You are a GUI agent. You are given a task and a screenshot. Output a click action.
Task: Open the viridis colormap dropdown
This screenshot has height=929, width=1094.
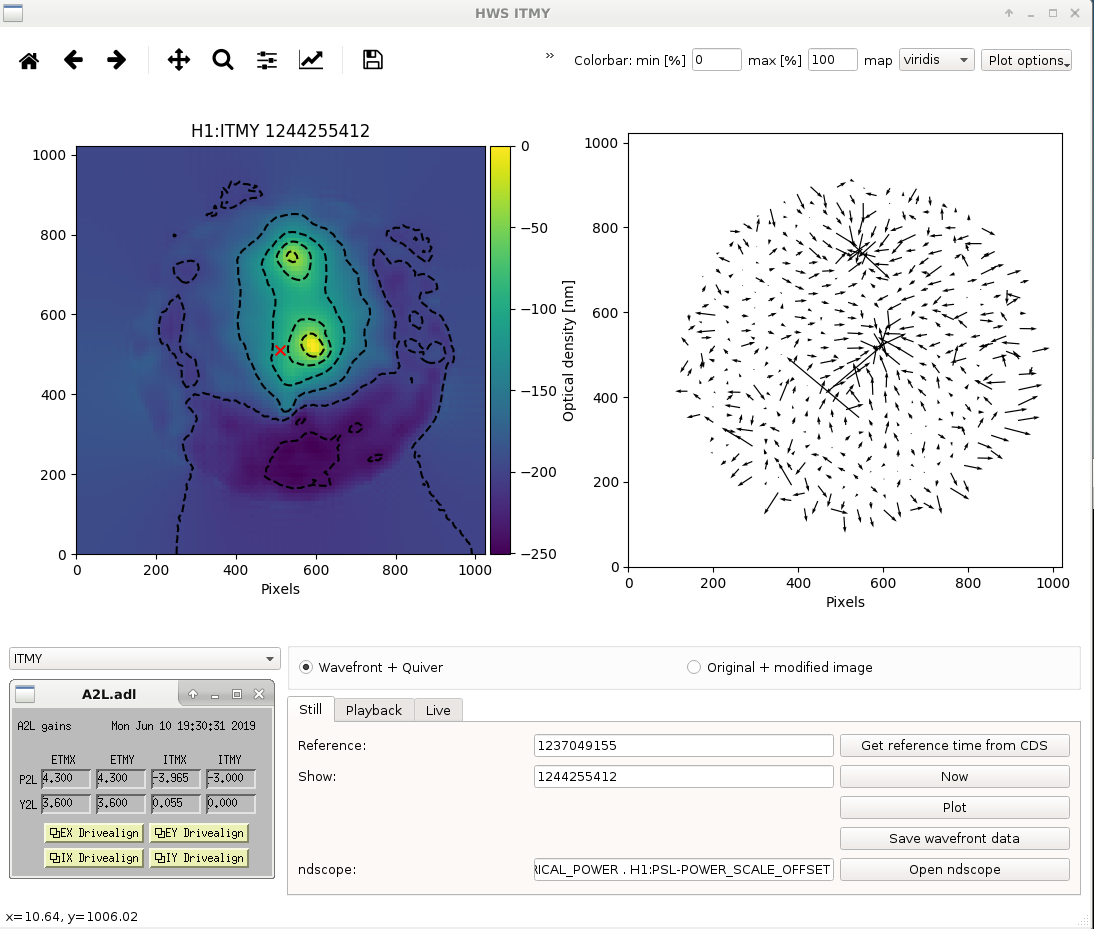pos(936,60)
